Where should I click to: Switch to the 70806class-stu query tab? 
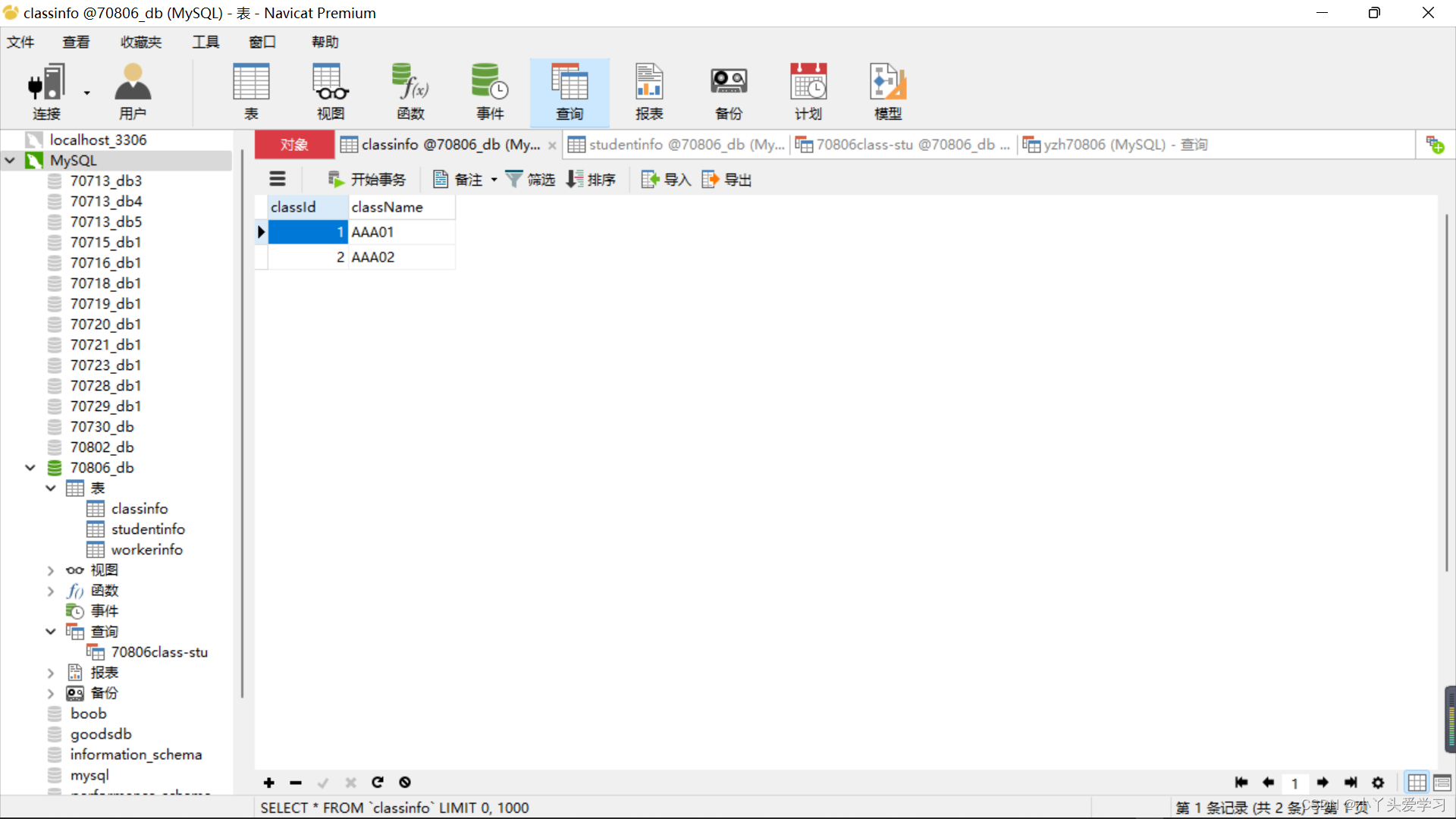click(x=903, y=144)
